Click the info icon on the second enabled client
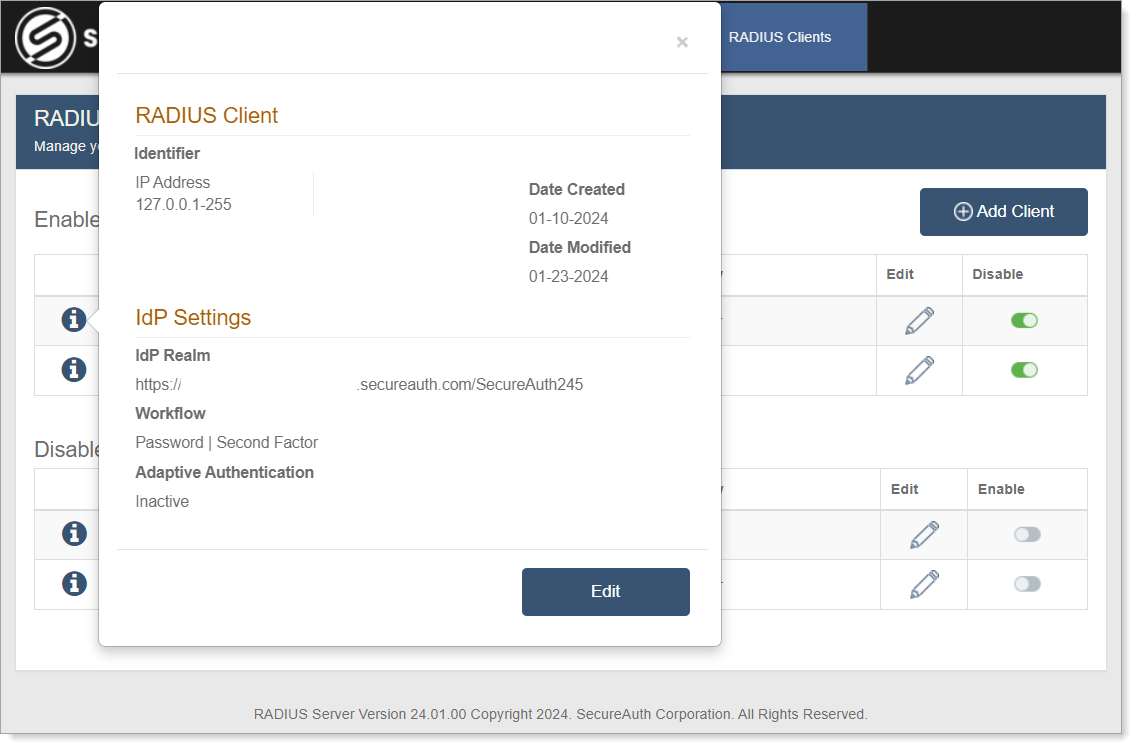 click(73, 370)
